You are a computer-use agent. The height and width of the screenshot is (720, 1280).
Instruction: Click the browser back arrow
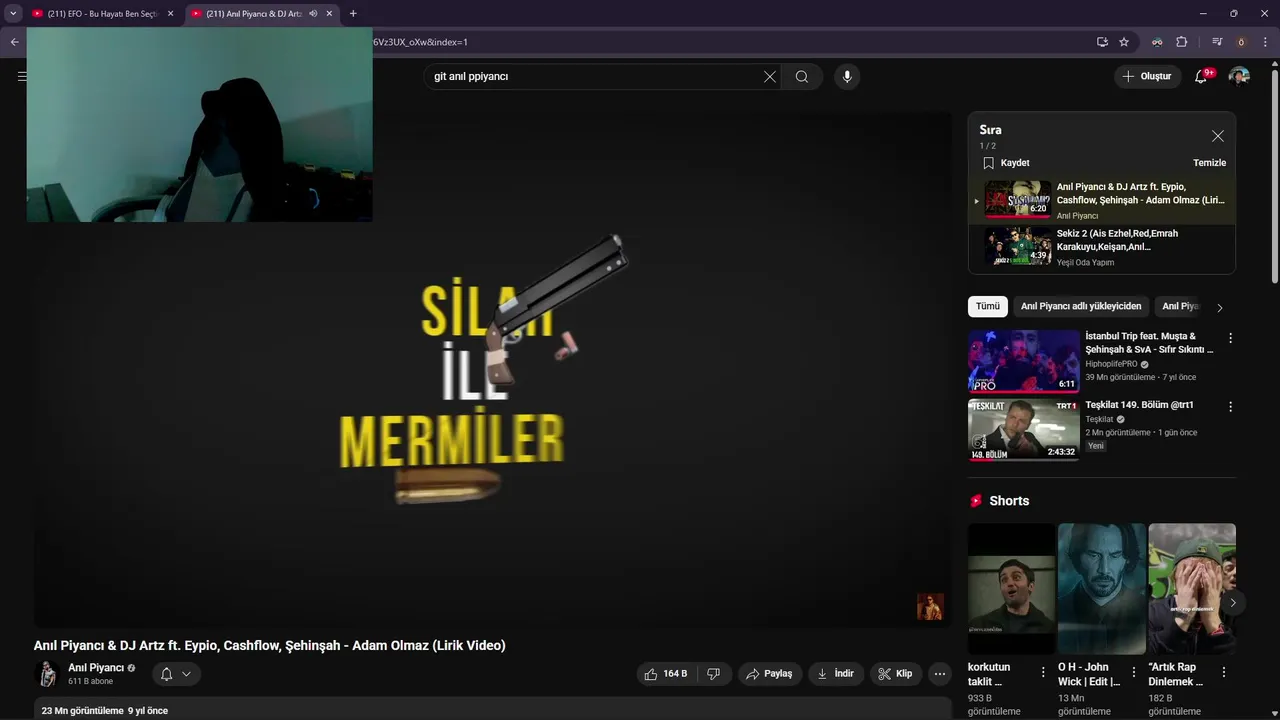coord(14,42)
